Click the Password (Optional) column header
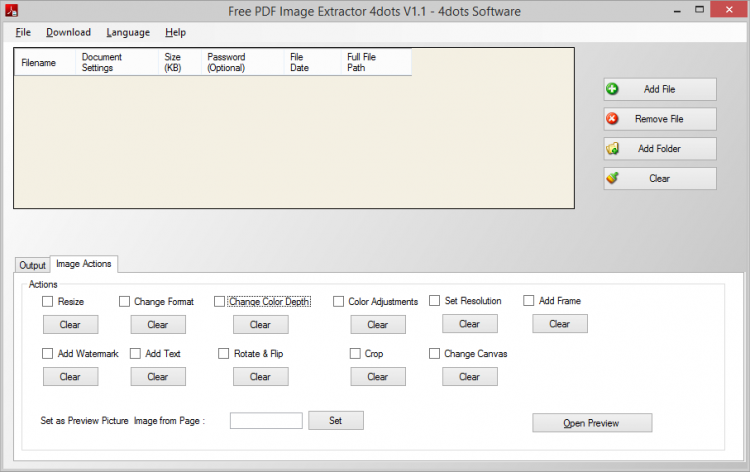 [243, 62]
